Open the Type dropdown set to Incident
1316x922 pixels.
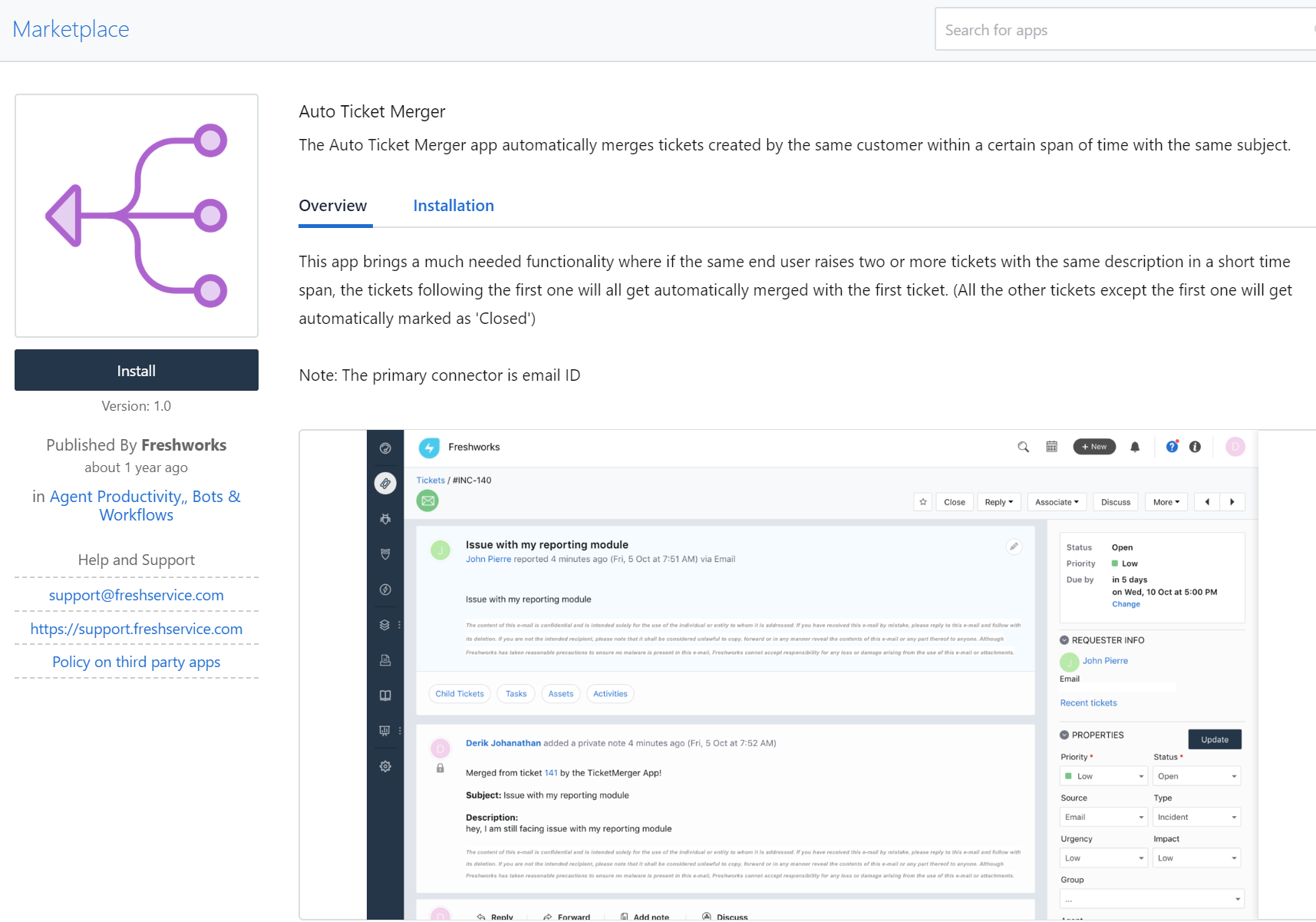tap(1196, 817)
